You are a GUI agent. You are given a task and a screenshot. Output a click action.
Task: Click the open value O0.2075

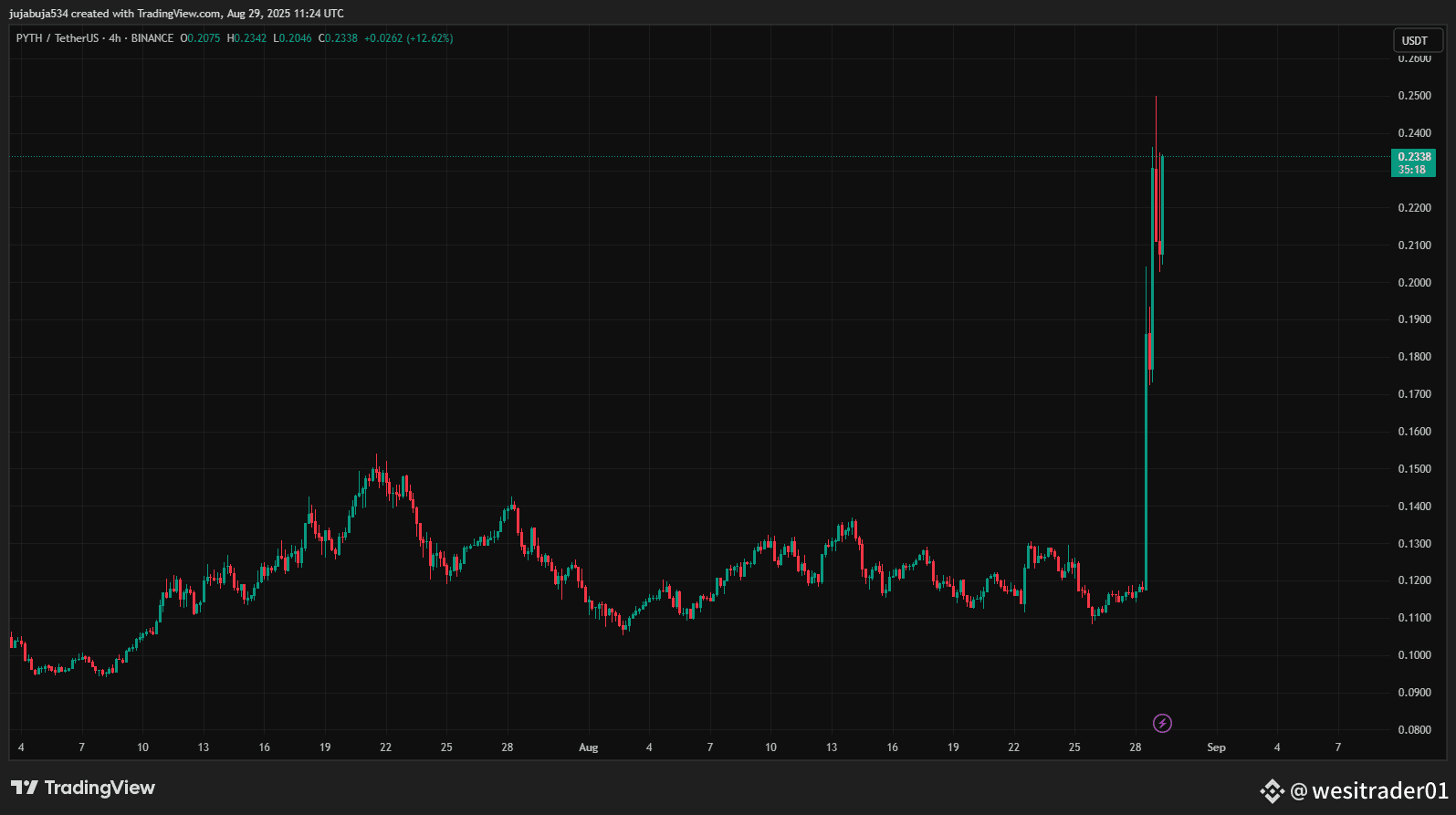point(200,38)
